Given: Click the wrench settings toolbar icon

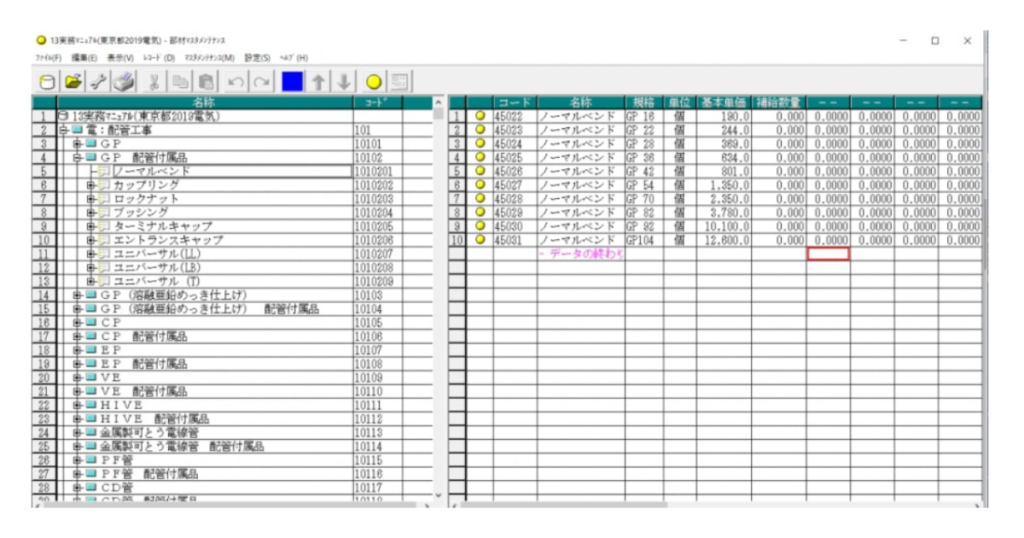Looking at the screenshot, I should 98,81.
